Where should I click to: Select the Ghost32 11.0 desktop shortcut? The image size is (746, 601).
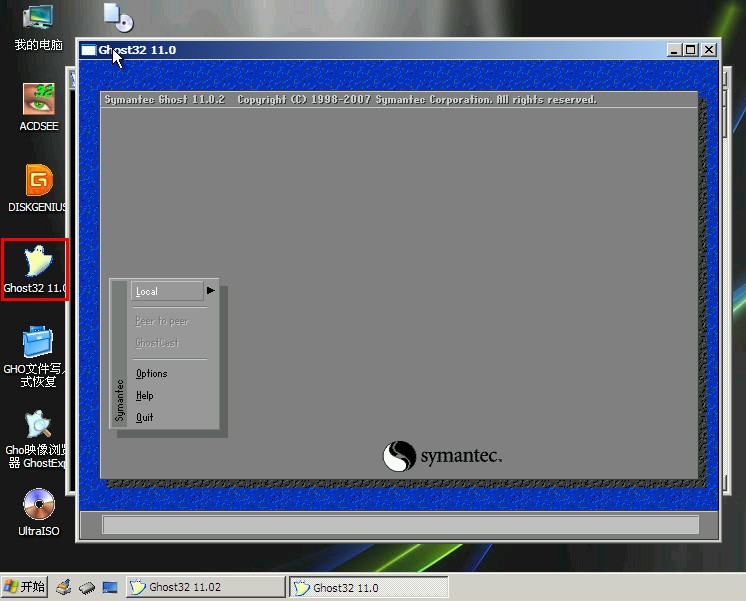35,269
